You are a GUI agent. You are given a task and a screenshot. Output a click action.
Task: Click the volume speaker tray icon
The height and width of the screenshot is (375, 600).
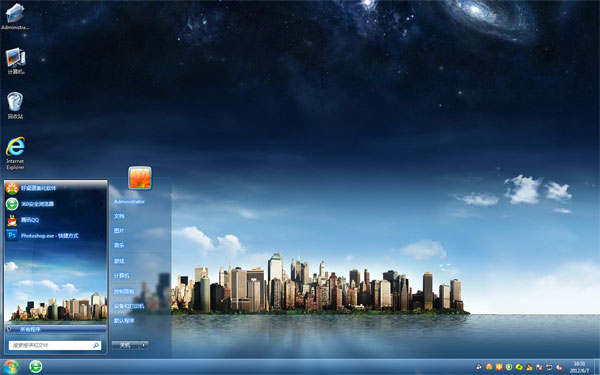(559, 367)
